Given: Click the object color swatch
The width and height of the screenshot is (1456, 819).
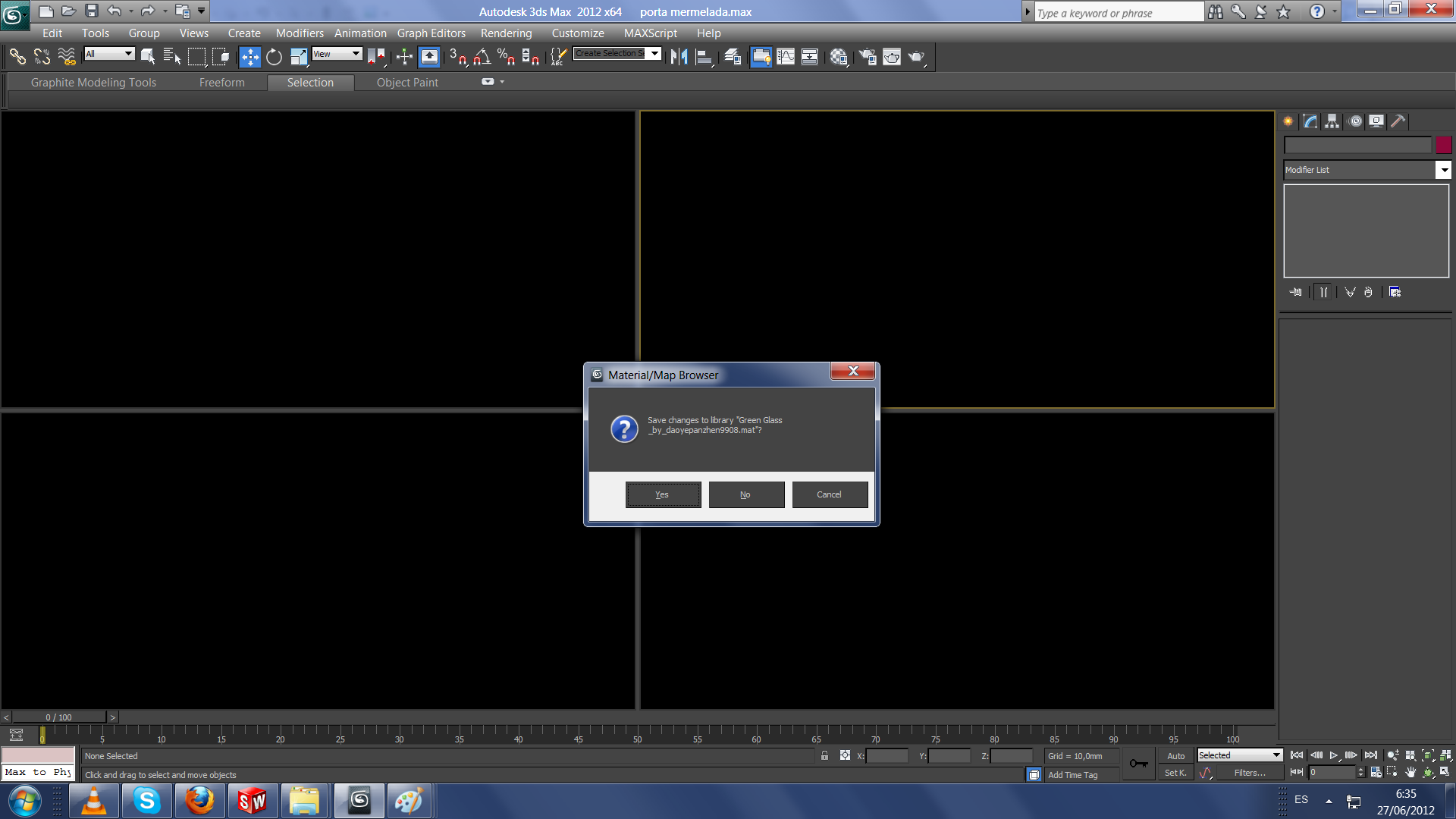Looking at the screenshot, I should [1443, 145].
